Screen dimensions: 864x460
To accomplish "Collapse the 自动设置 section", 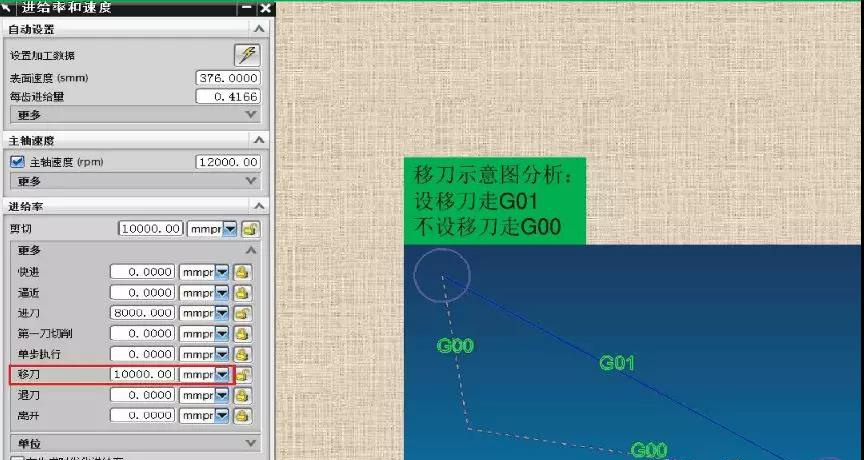I will 258,30.
